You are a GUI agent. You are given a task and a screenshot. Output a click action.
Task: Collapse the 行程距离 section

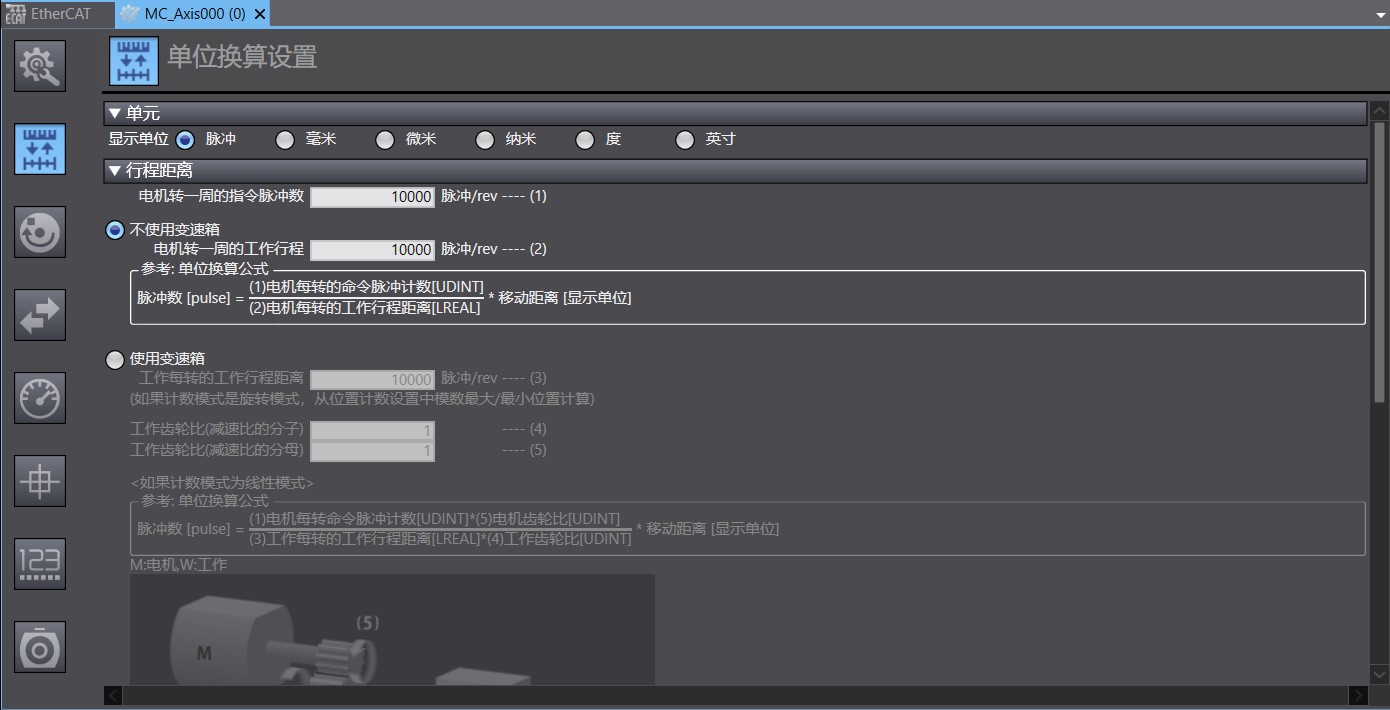[113, 171]
